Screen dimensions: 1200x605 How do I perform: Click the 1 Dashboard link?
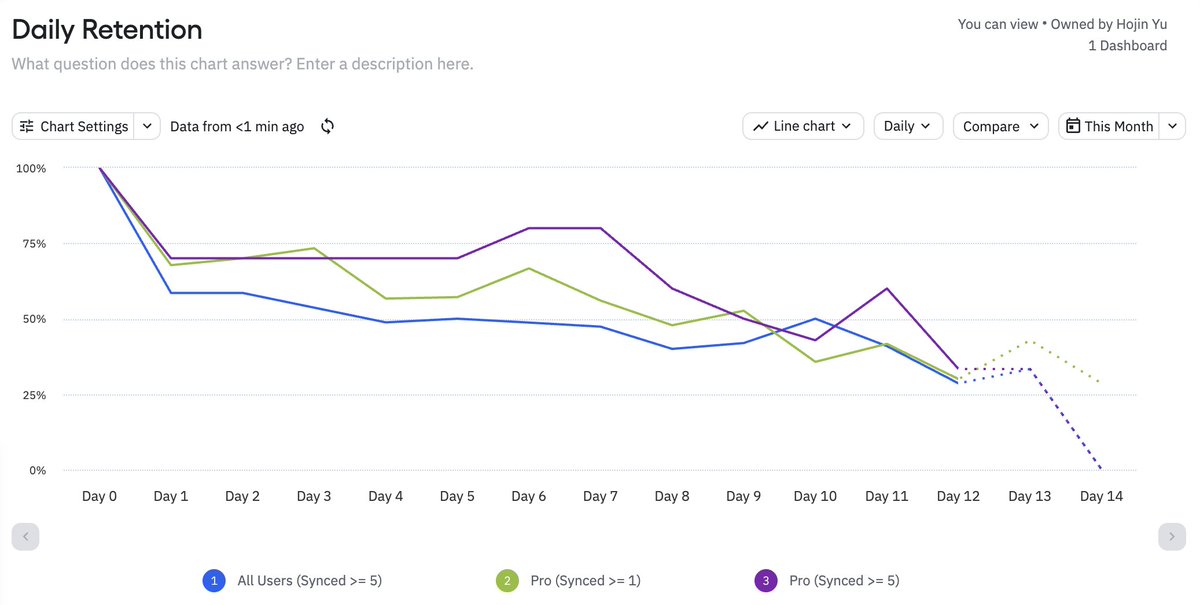pos(1127,45)
